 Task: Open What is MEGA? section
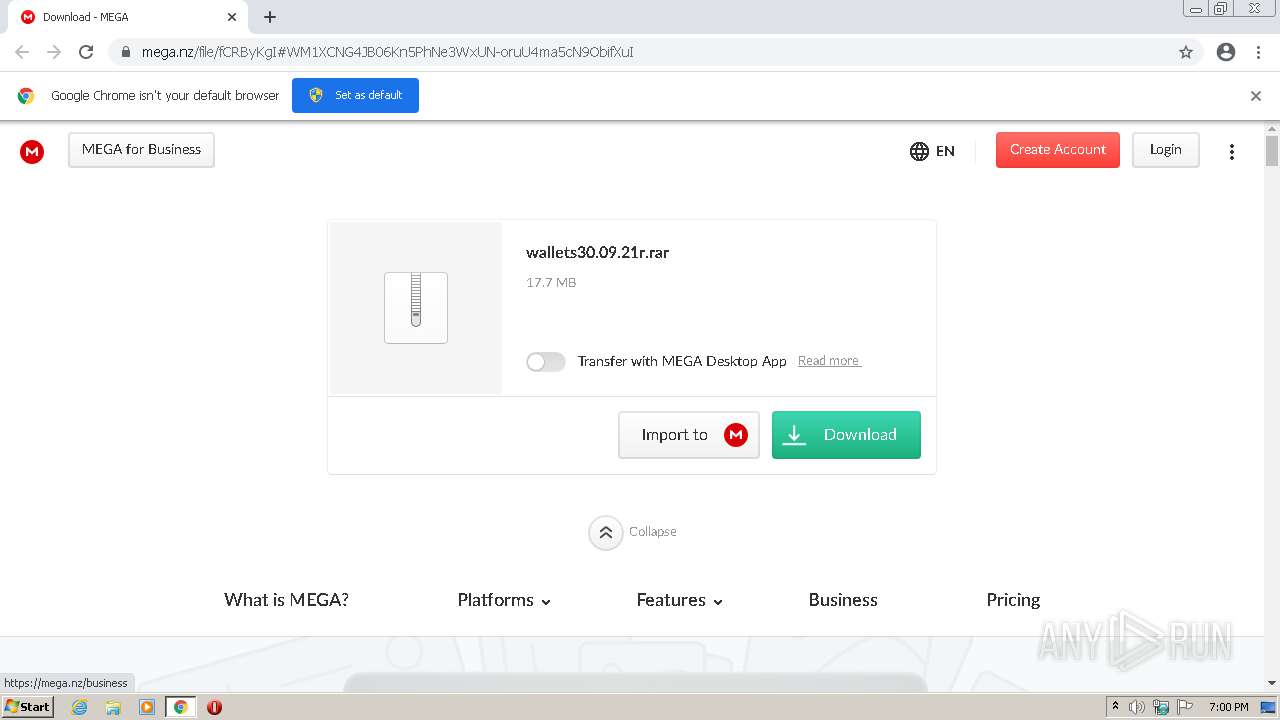[286, 600]
